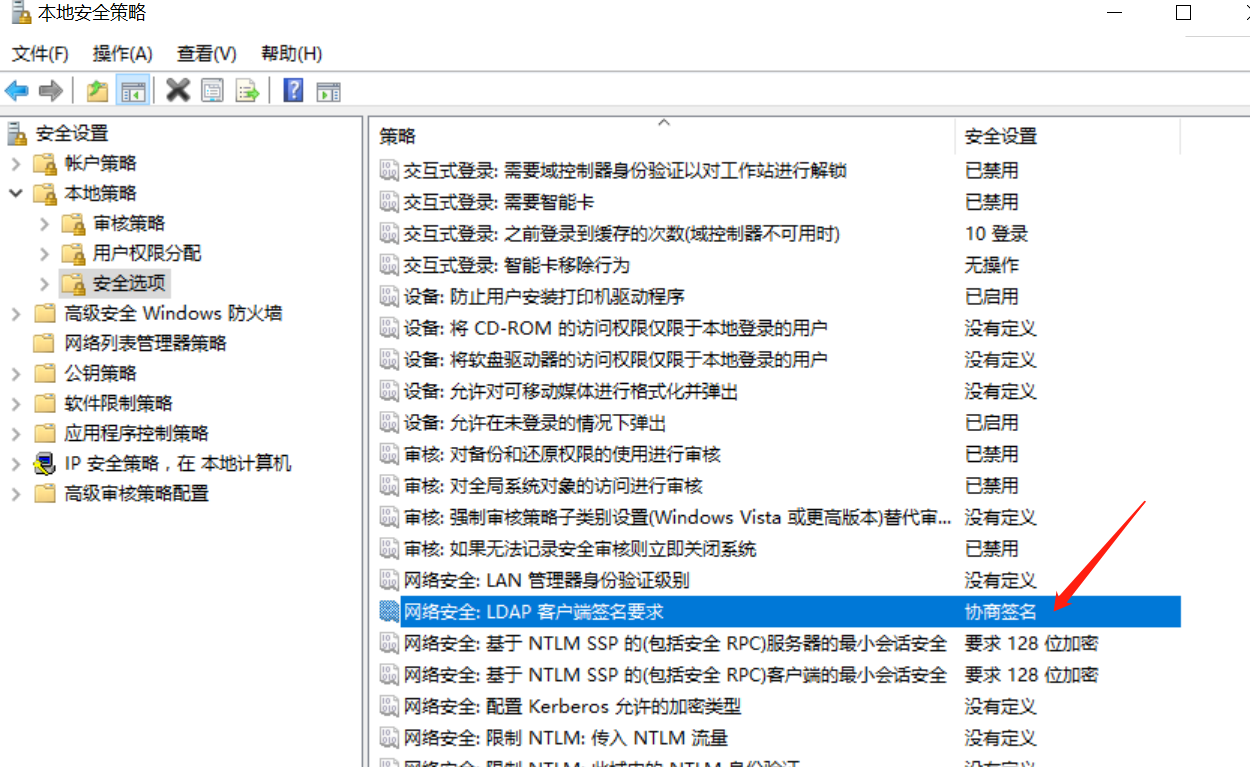This screenshot has height=767, width=1250.
Task: Open the 查看(V) menu
Action: 205,53
